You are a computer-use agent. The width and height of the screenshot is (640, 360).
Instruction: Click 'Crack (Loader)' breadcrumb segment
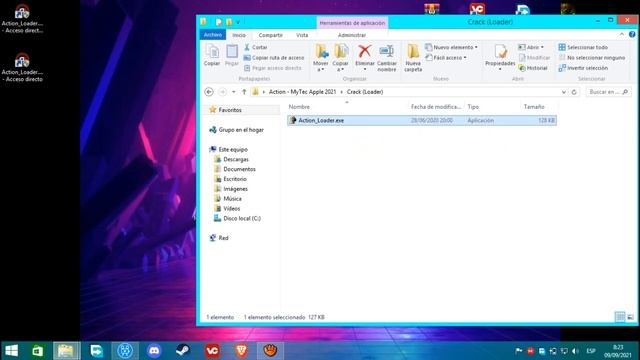point(365,92)
